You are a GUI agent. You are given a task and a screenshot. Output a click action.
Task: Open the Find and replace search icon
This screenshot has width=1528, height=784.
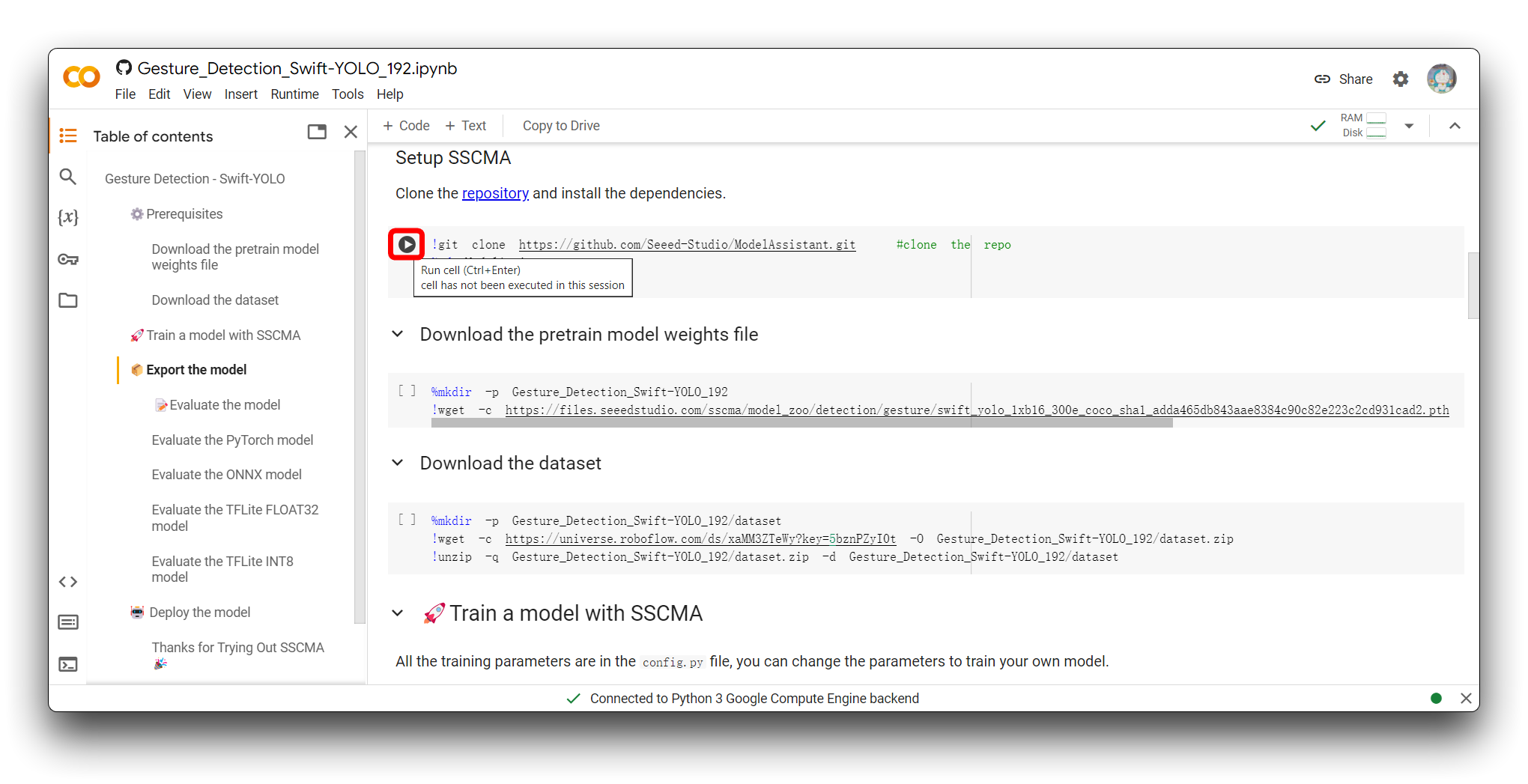pos(68,177)
